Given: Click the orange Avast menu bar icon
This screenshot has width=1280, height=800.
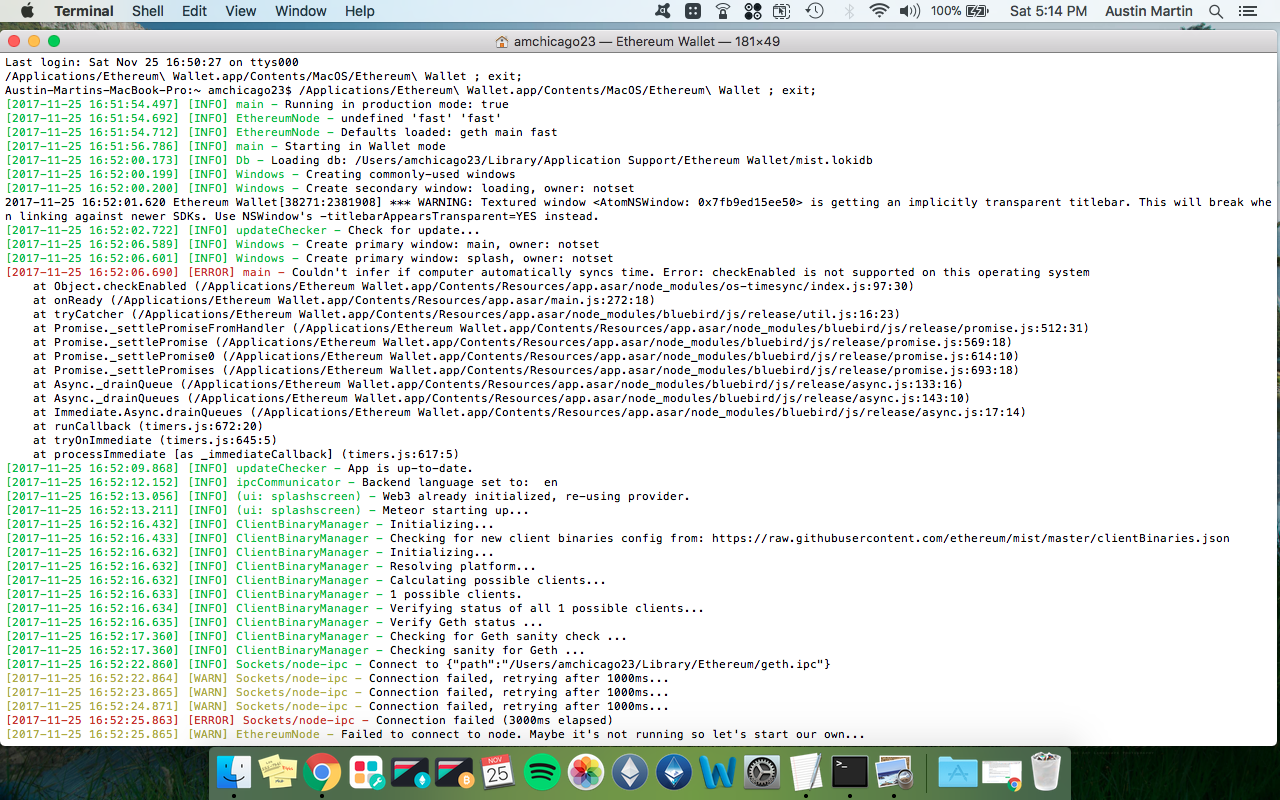Looking at the screenshot, I should pyautogui.click(x=664, y=11).
